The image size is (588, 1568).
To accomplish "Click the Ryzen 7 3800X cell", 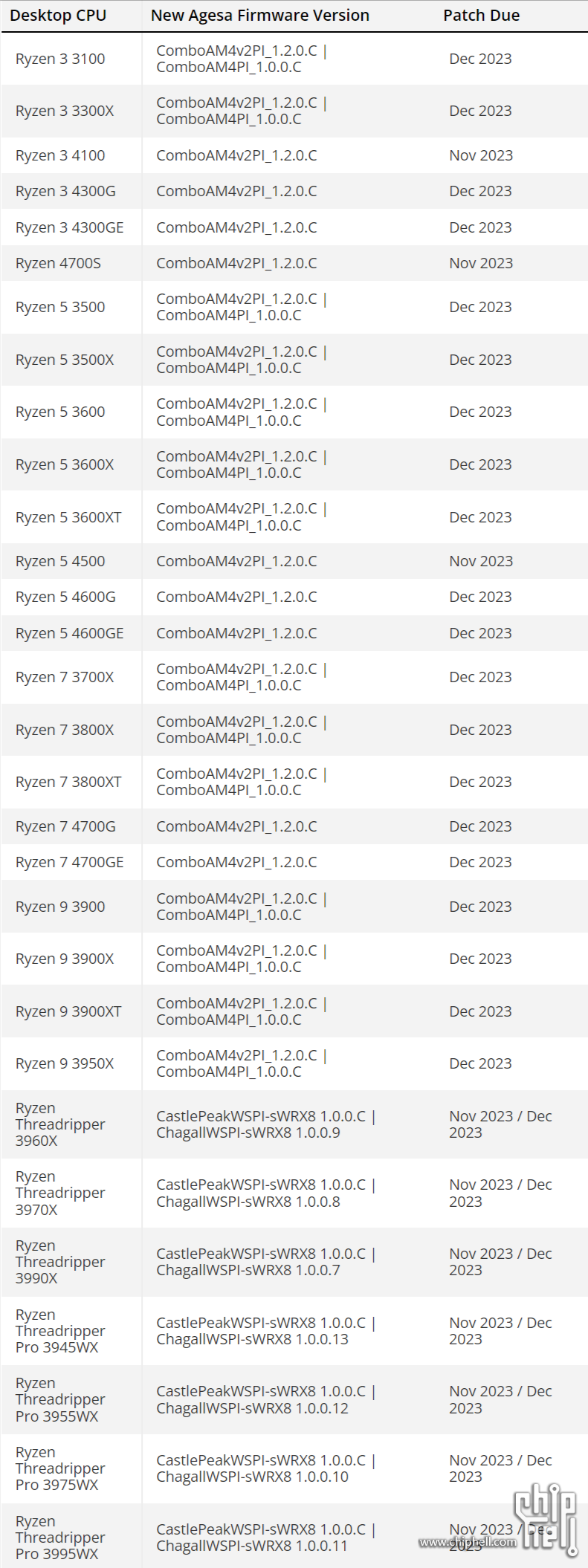I will pyautogui.click(x=65, y=730).
